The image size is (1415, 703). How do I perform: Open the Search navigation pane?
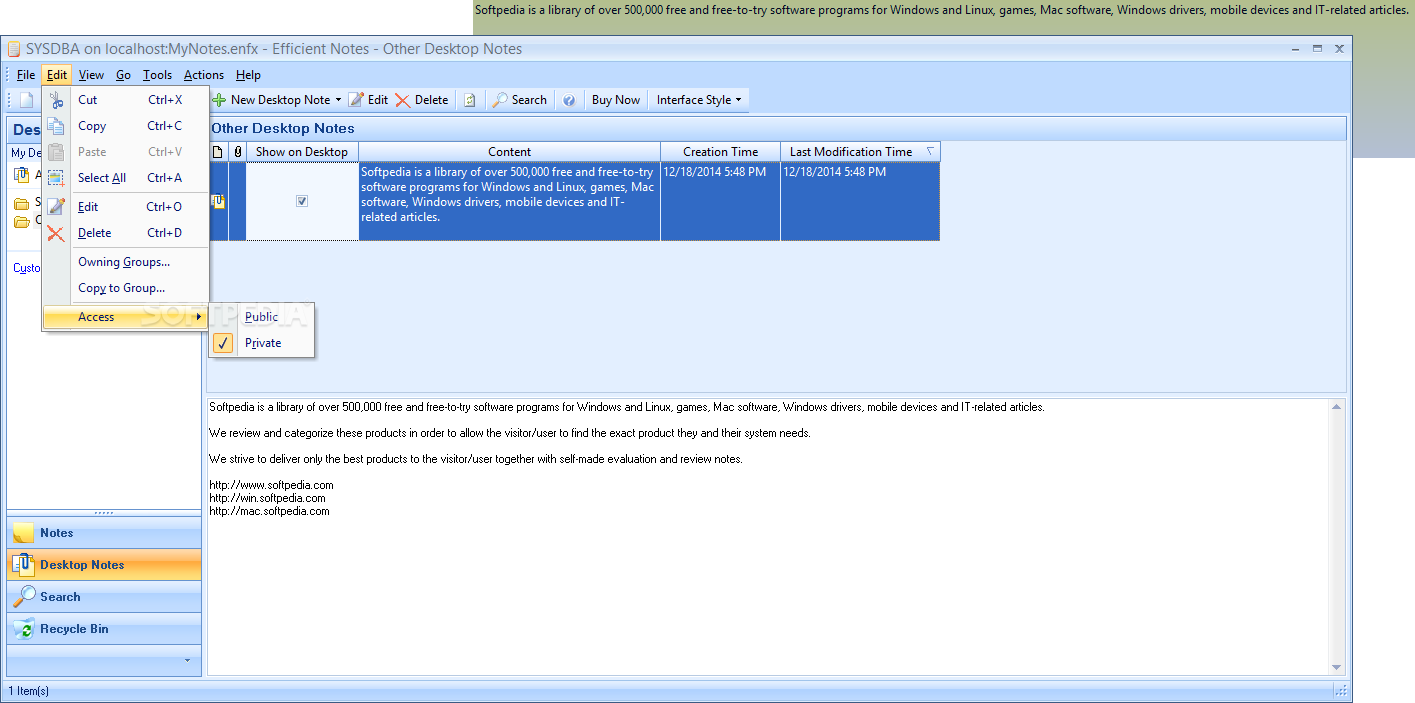[104, 597]
